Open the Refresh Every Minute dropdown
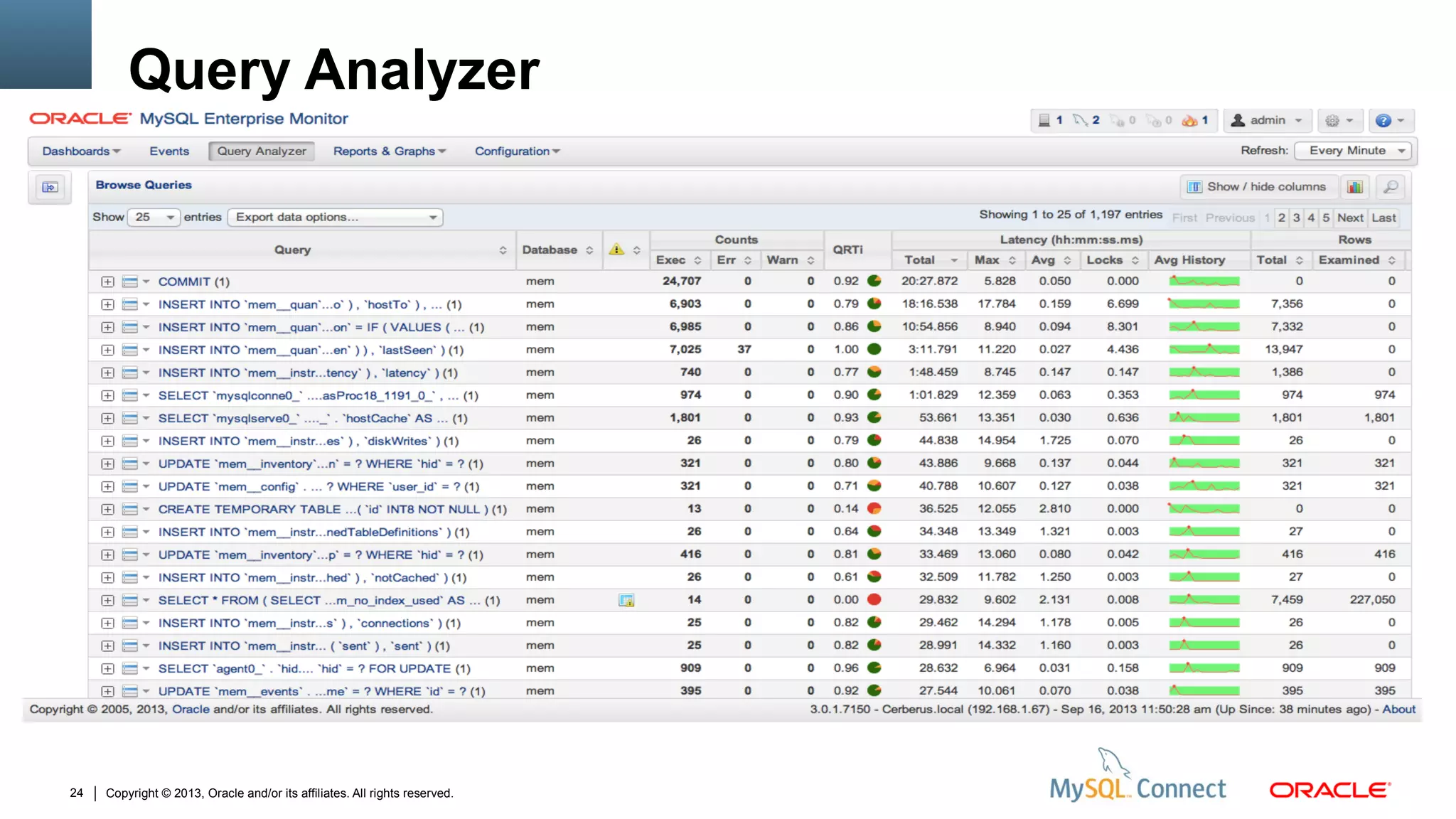This screenshot has width=1456, height=819. coord(1354,151)
